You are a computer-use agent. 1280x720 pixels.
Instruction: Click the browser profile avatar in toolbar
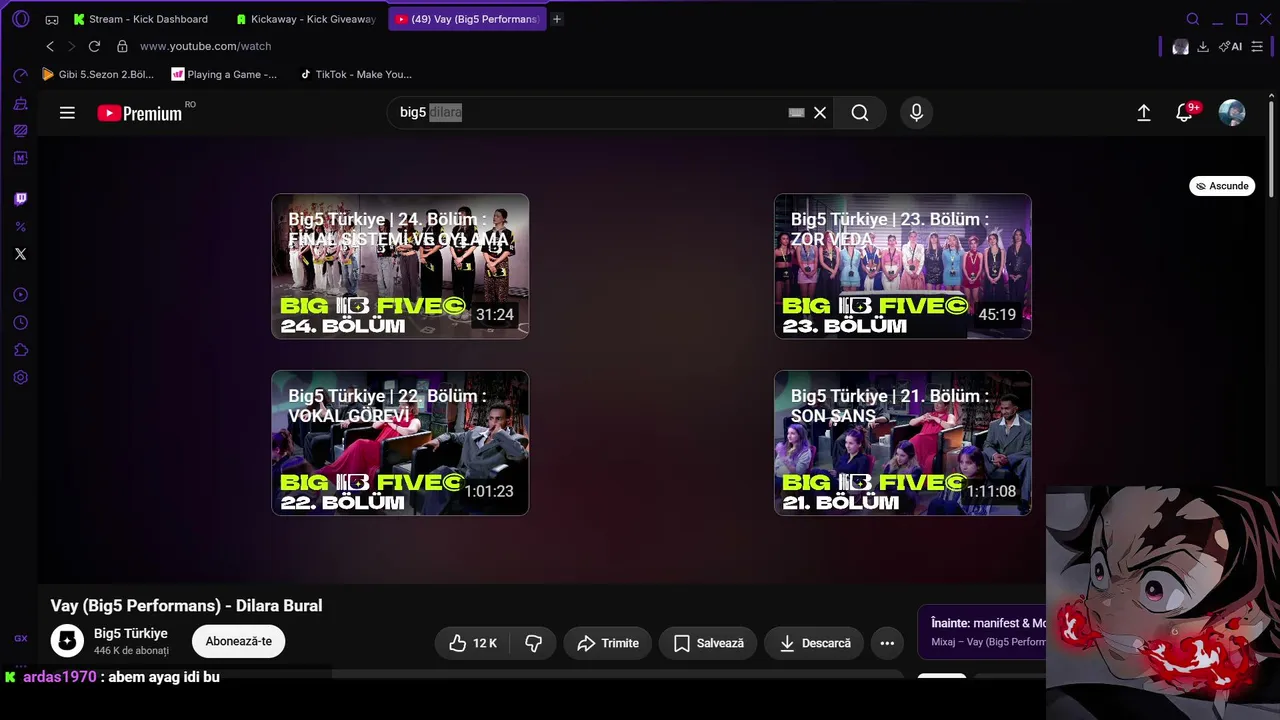1180,46
